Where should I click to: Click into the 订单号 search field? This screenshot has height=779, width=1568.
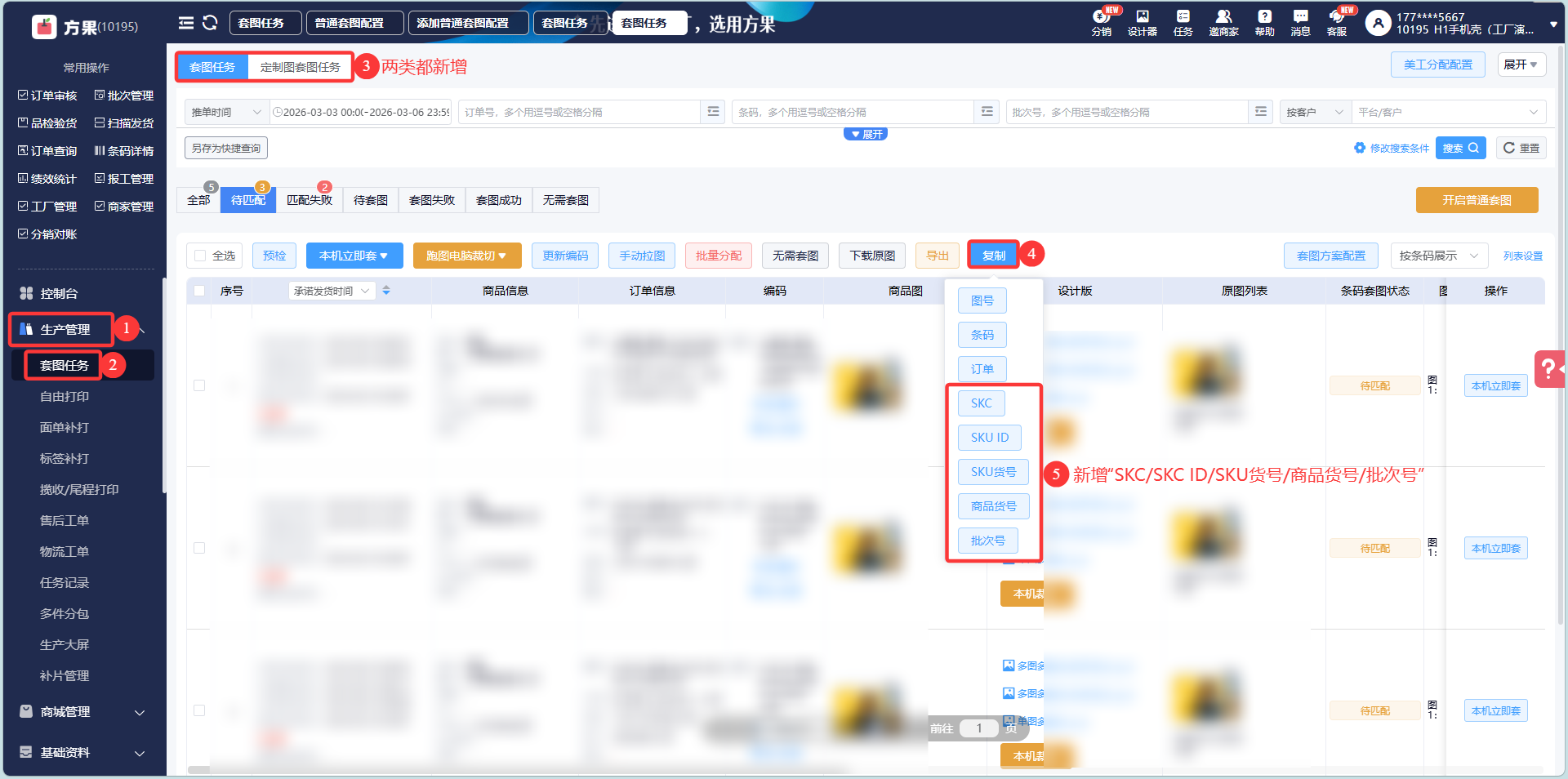580,112
